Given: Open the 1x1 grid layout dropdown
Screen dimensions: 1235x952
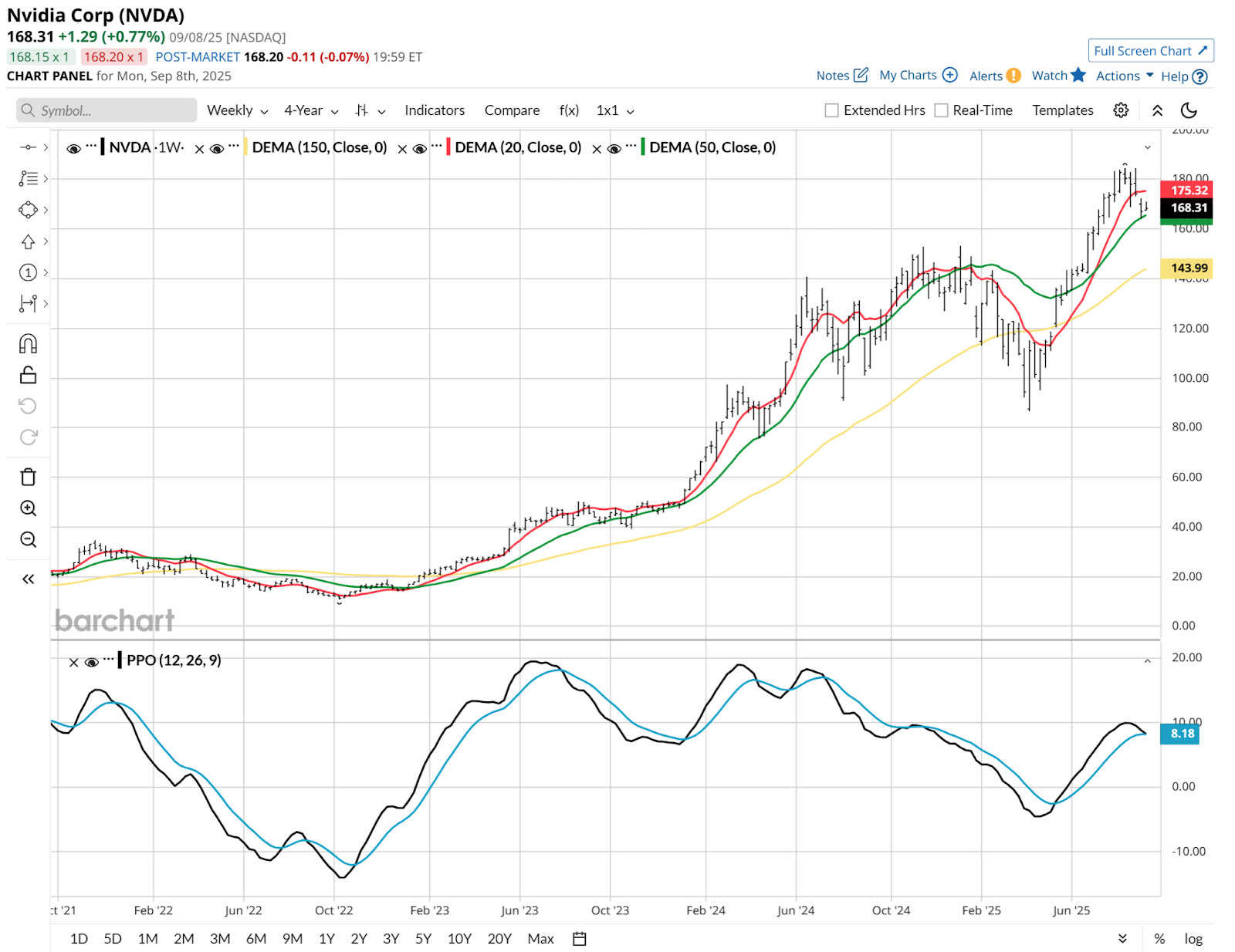Looking at the screenshot, I should point(614,110).
